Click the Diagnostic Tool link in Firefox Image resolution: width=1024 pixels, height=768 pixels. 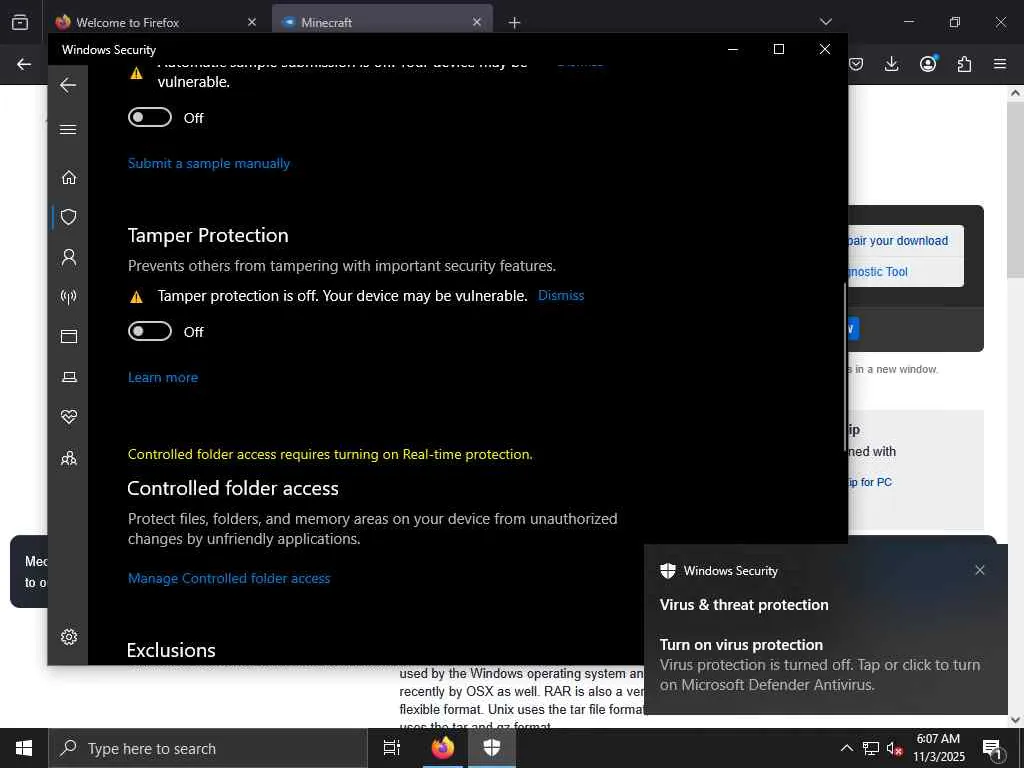[878, 272]
